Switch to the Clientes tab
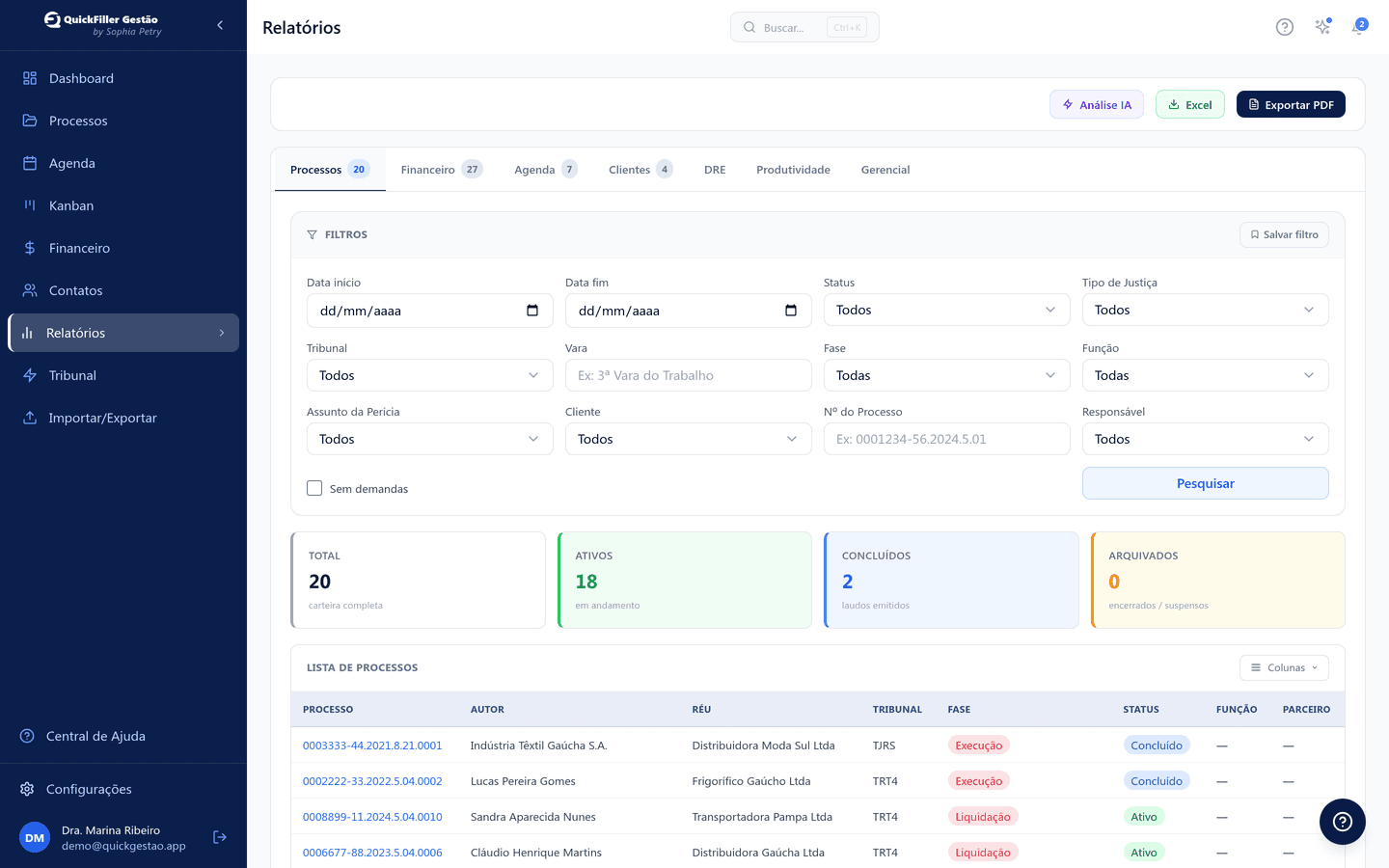 pos(640,170)
